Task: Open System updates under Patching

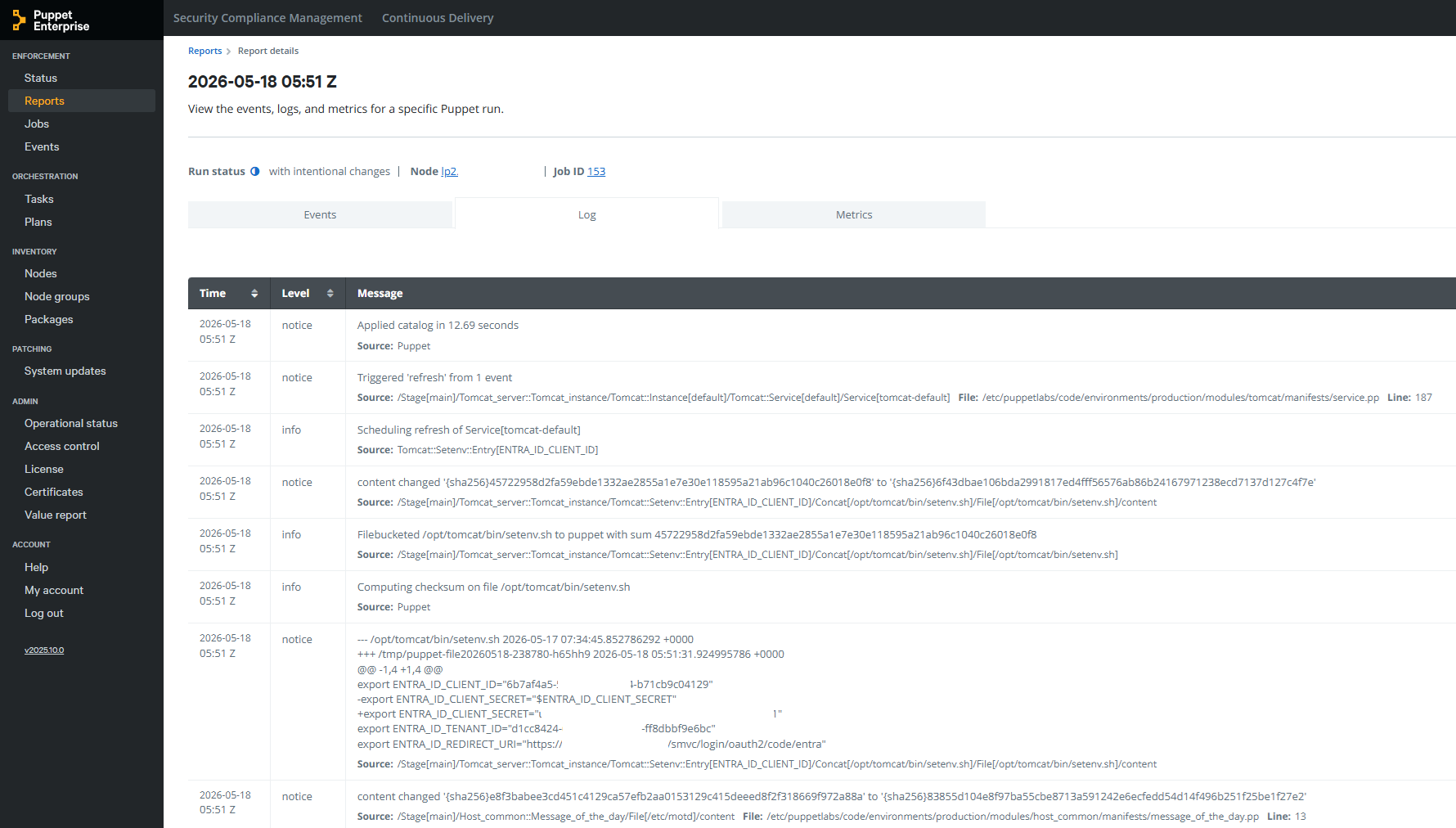Action: tap(65, 371)
